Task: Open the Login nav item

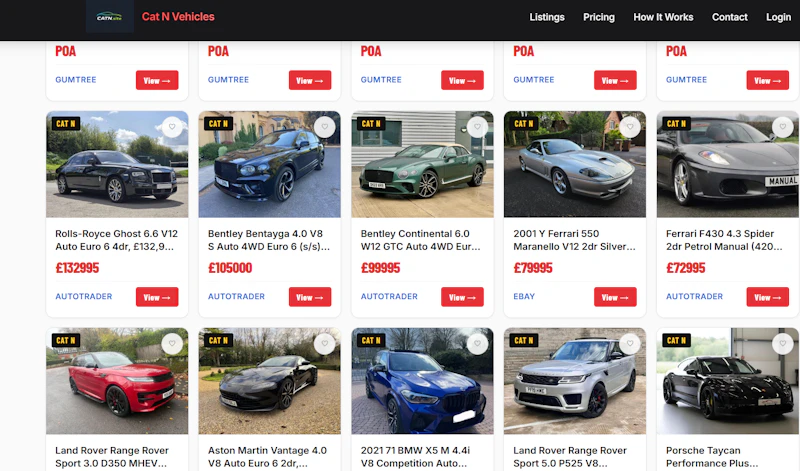Action: pos(779,17)
